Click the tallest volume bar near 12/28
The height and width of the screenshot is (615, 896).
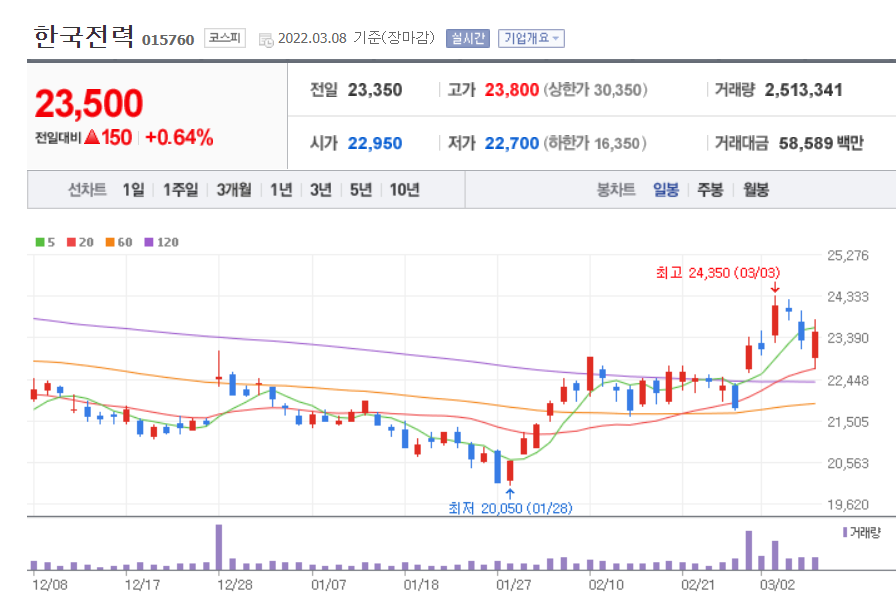[x=219, y=547]
